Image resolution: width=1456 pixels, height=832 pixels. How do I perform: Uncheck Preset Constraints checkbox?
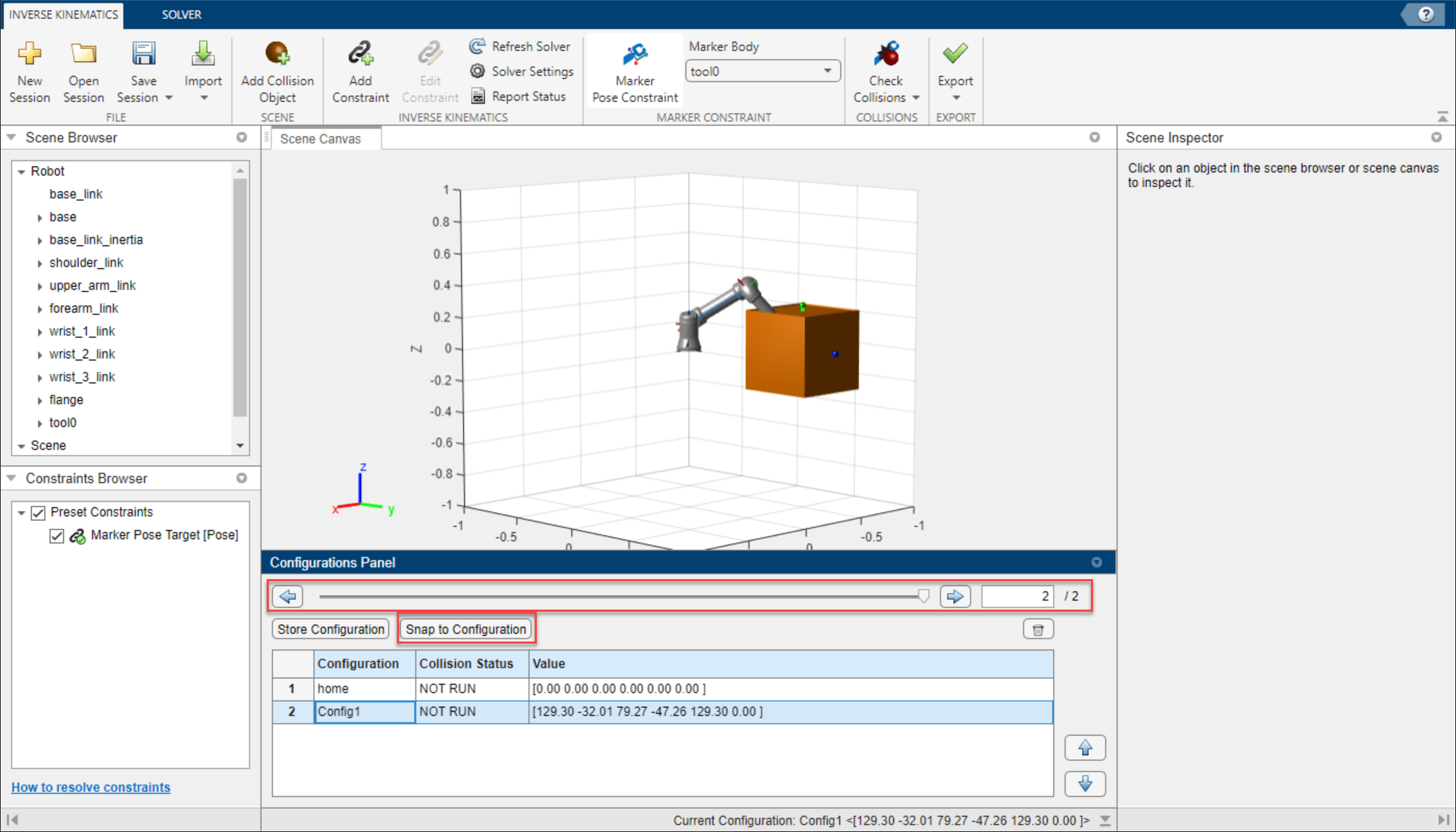pos(38,513)
